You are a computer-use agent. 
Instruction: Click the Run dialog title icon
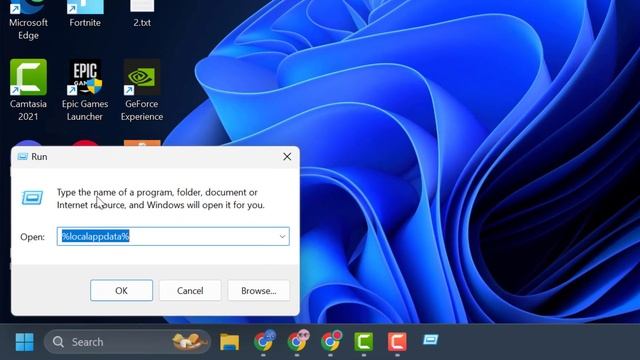pyautogui.click(x=23, y=157)
